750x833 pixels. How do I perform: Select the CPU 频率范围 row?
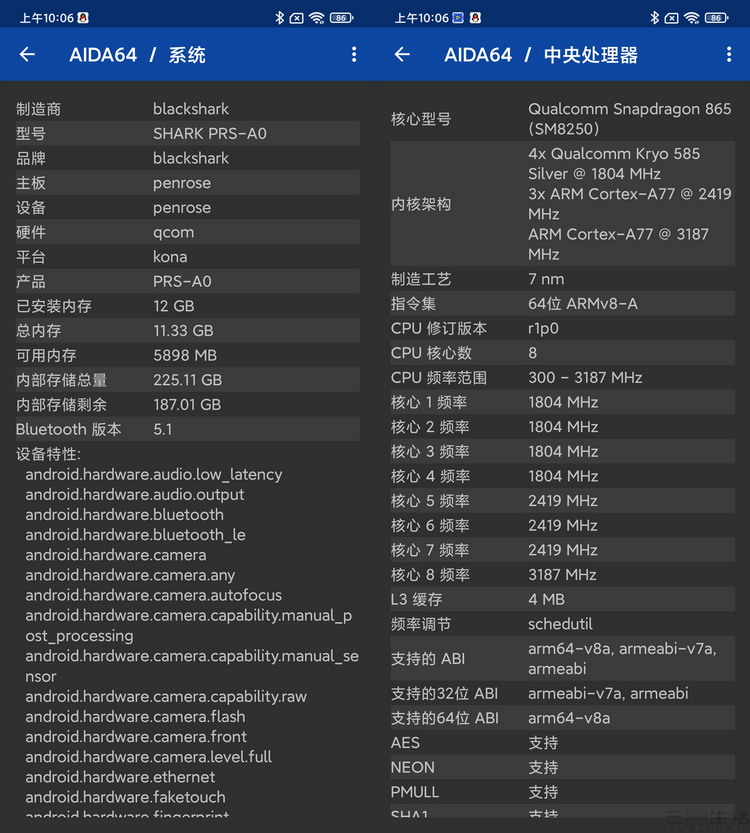[562, 378]
